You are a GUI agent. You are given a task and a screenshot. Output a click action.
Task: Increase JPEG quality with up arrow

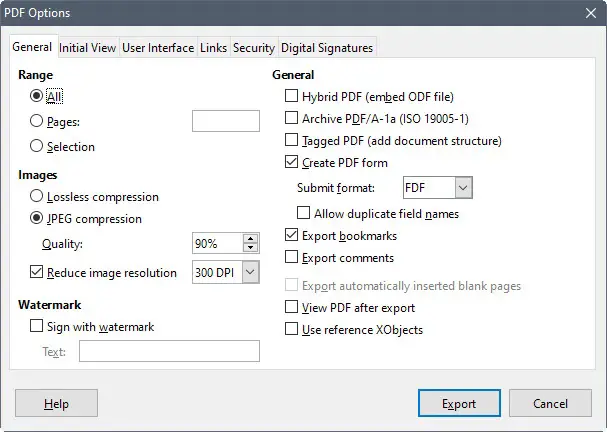click(250, 238)
